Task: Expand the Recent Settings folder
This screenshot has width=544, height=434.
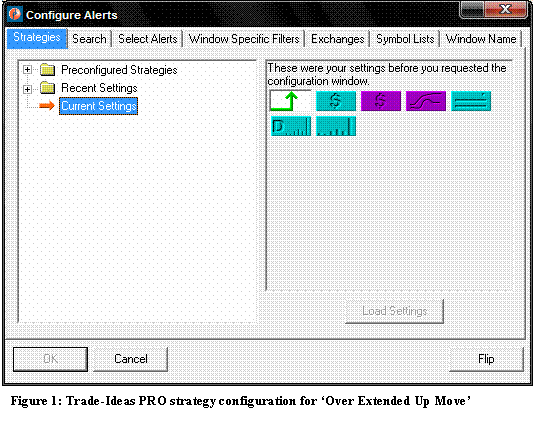Action: 27,89
